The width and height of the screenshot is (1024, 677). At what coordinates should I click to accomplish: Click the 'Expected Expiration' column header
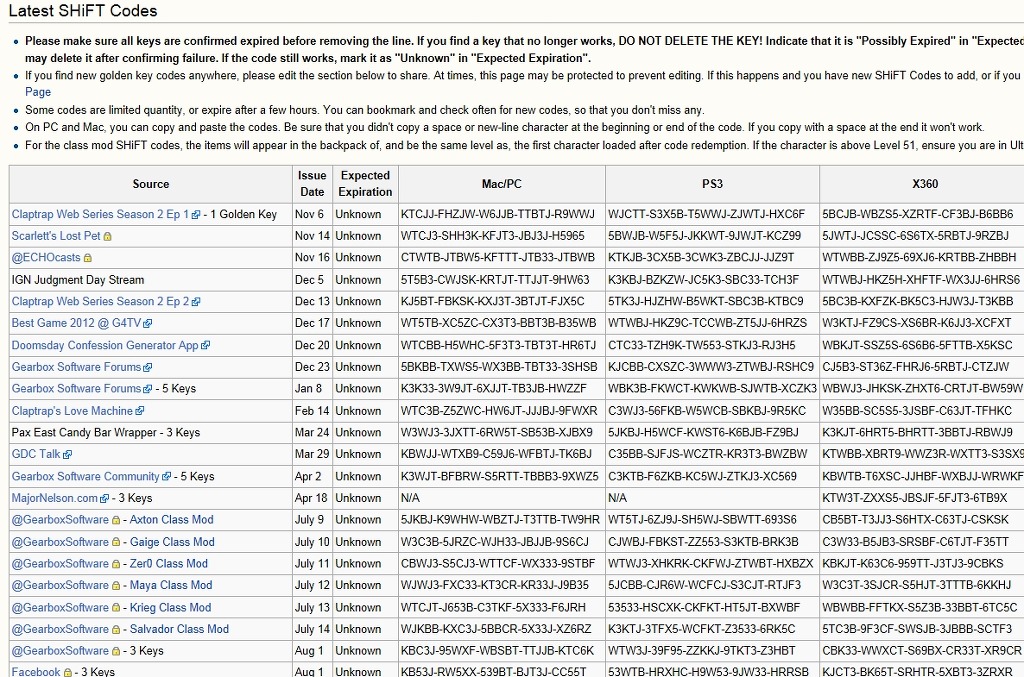[x=365, y=184]
